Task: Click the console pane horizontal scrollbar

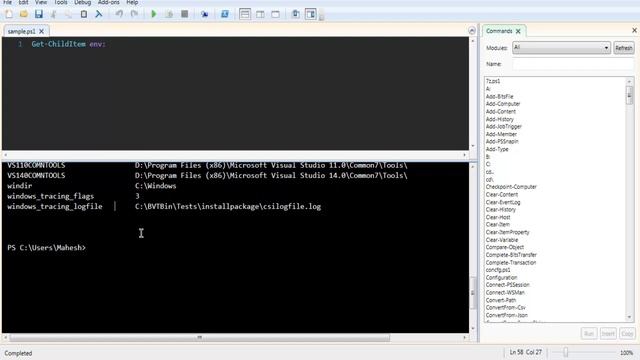Action: pos(200,338)
